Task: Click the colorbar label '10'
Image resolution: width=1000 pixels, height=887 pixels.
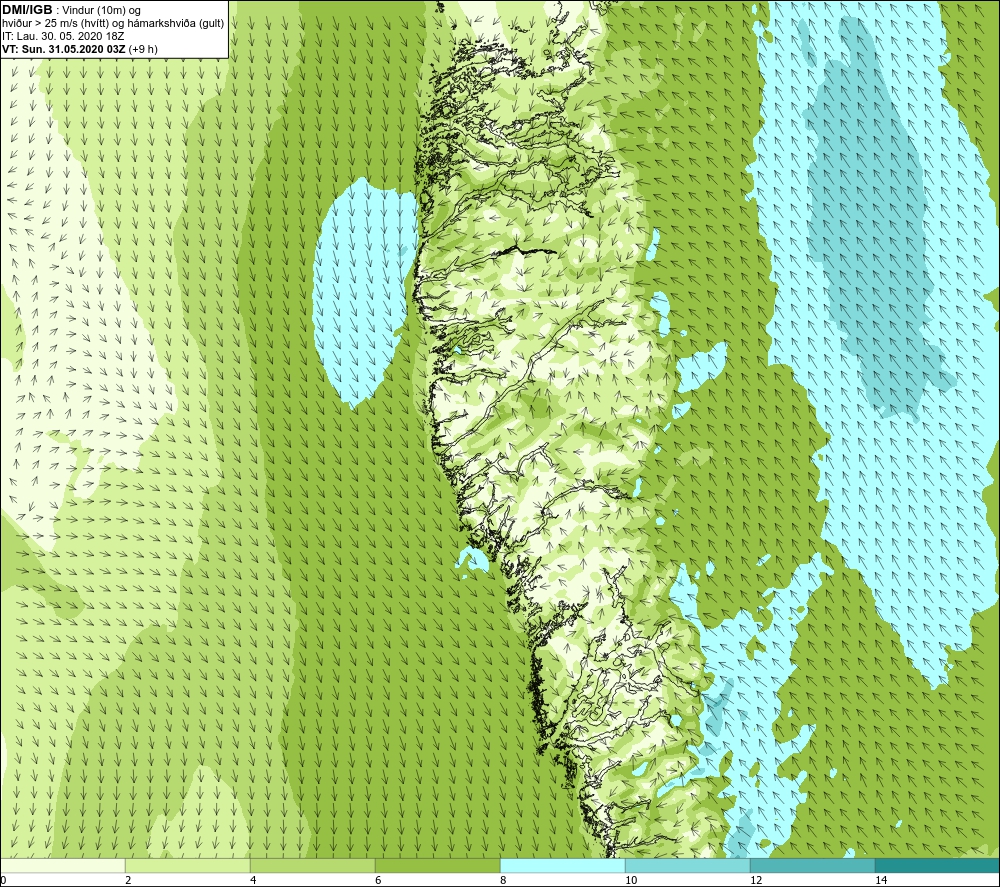Action: point(631,880)
